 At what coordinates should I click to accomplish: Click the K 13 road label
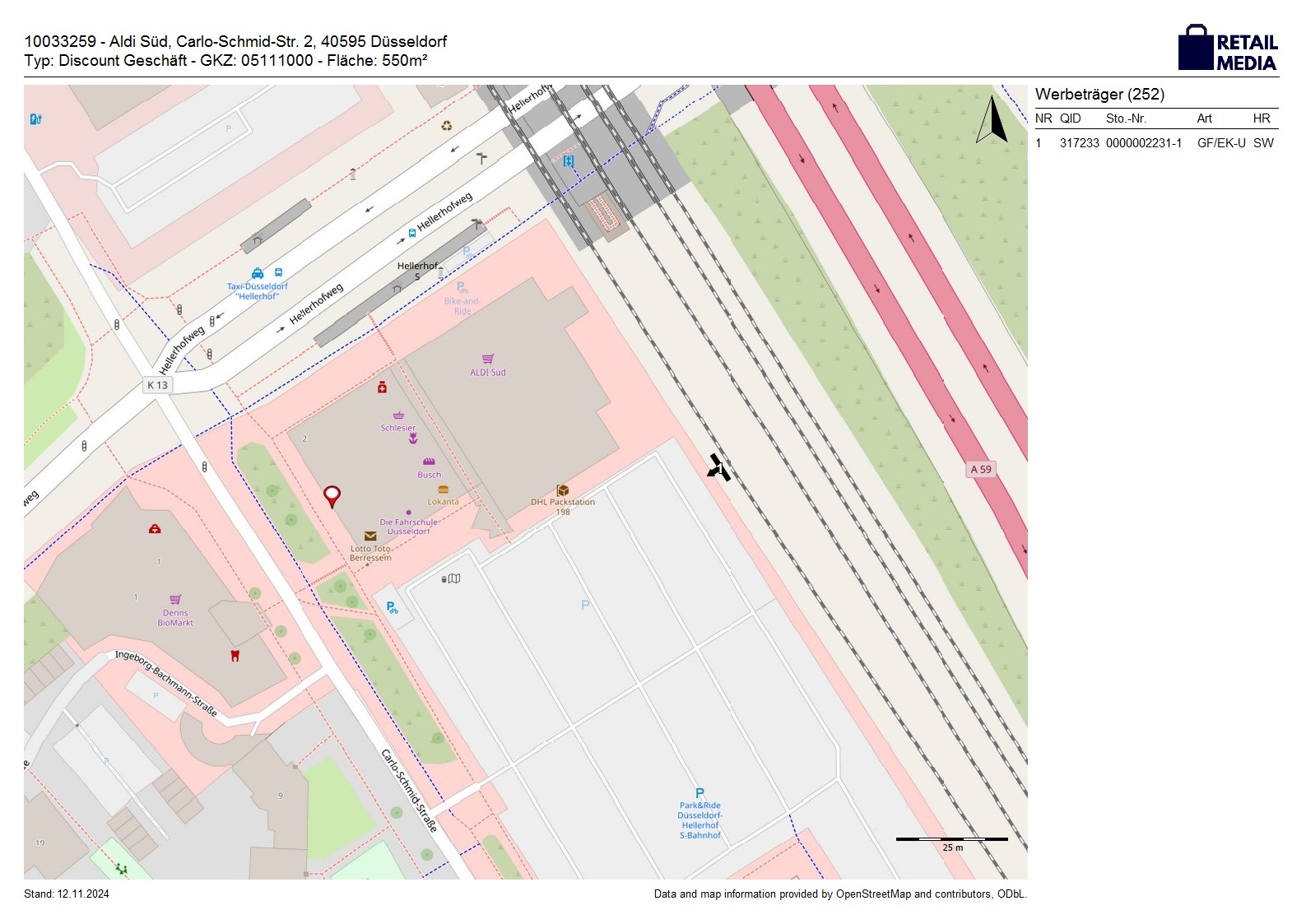point(157,385)
